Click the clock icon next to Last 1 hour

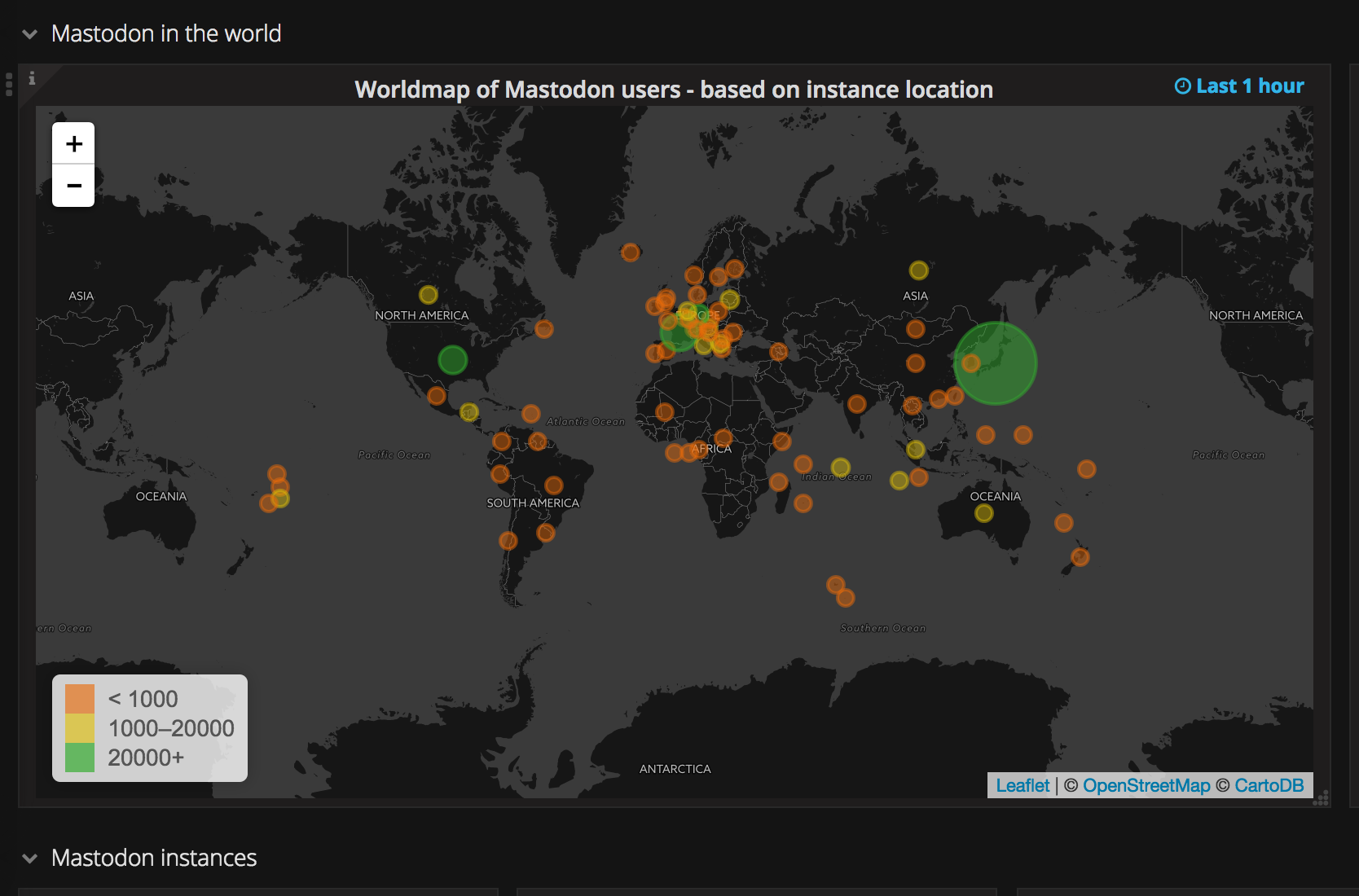tap(1183, 86)
